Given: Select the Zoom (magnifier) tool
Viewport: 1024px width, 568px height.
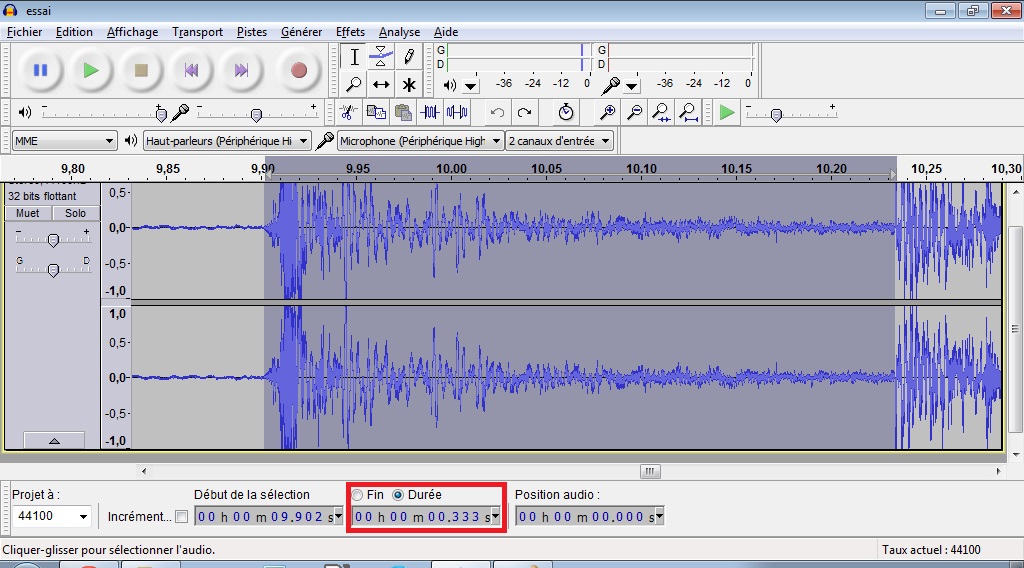Looking at the screenshot, I should coord(354,84).
